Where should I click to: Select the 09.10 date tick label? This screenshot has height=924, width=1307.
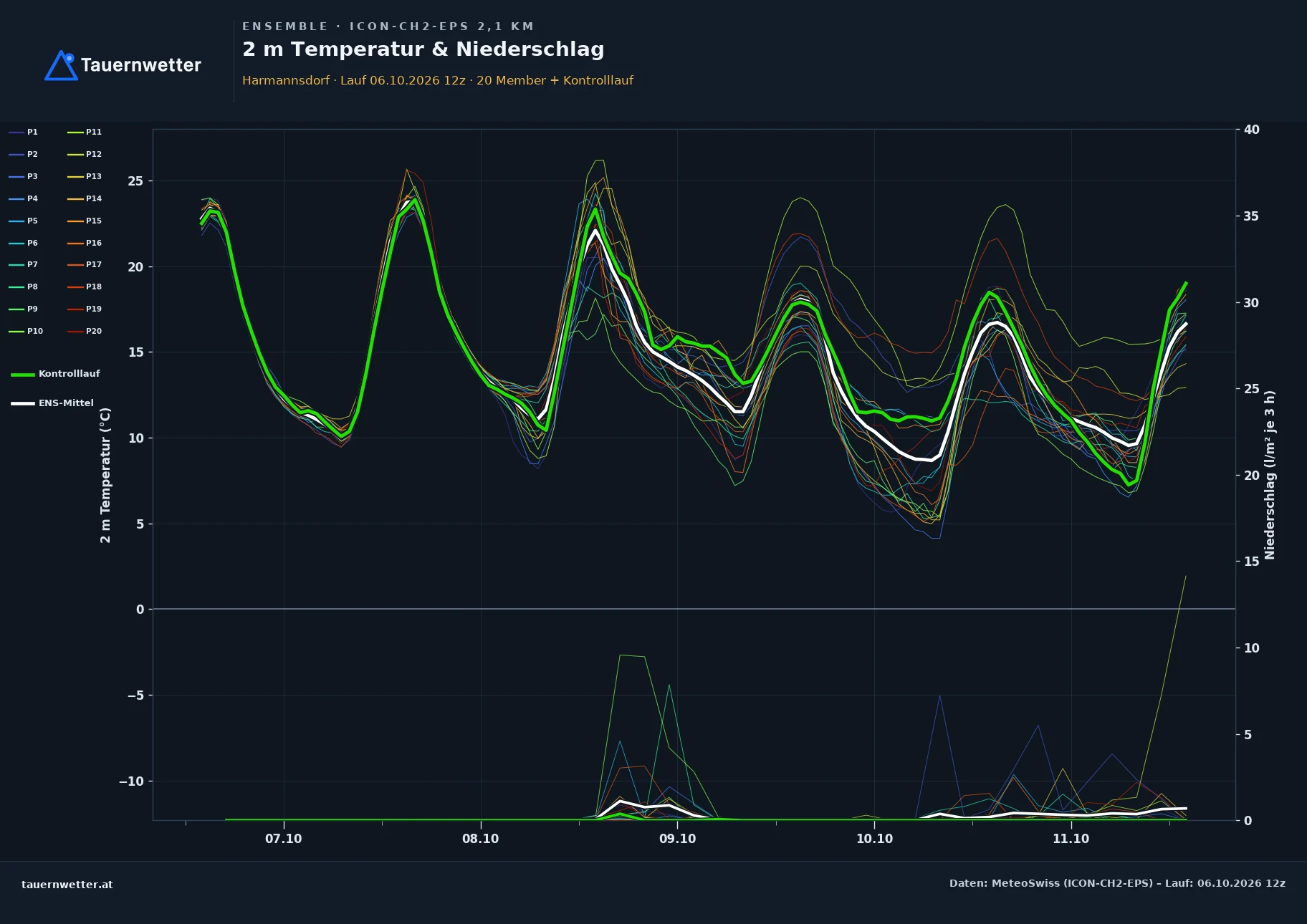tap(677, 839)
